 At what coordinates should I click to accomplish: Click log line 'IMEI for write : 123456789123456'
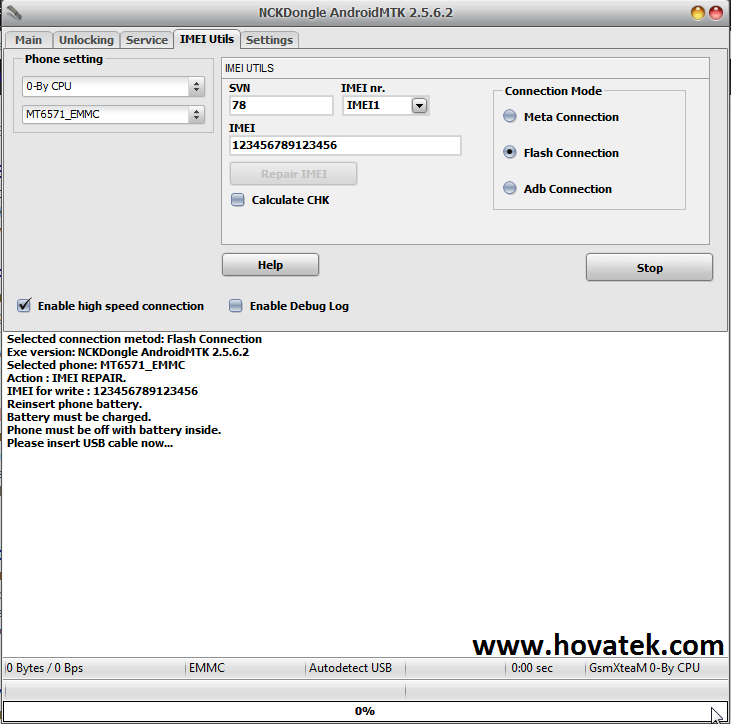(103, 391)
